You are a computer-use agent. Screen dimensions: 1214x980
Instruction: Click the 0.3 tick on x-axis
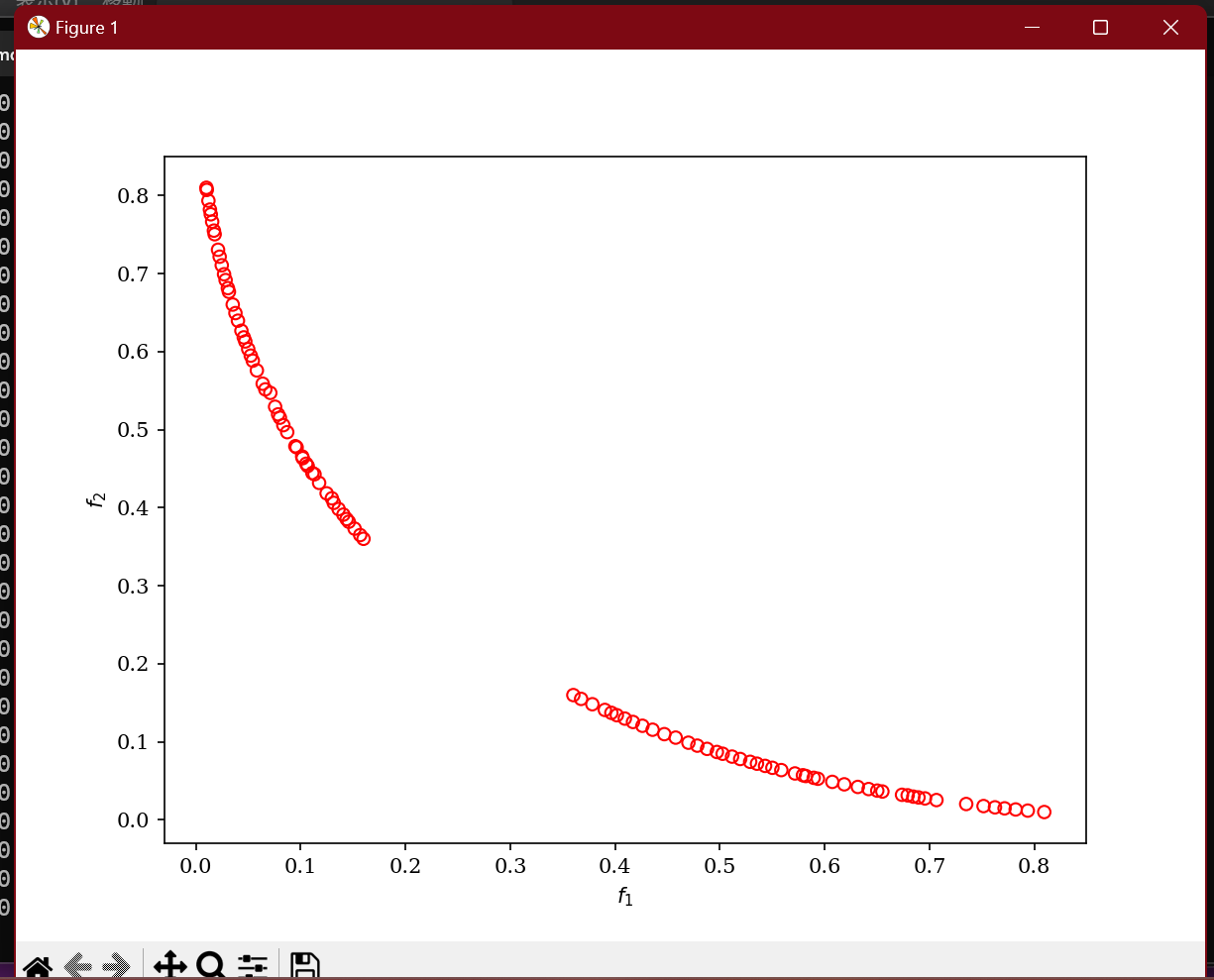coord(509,867)
